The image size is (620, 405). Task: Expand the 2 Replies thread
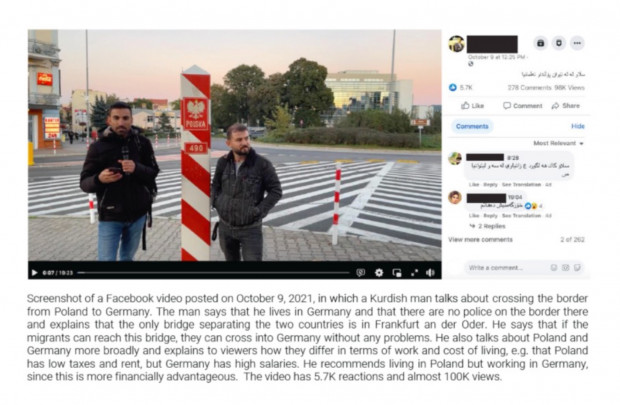(487, 226)
